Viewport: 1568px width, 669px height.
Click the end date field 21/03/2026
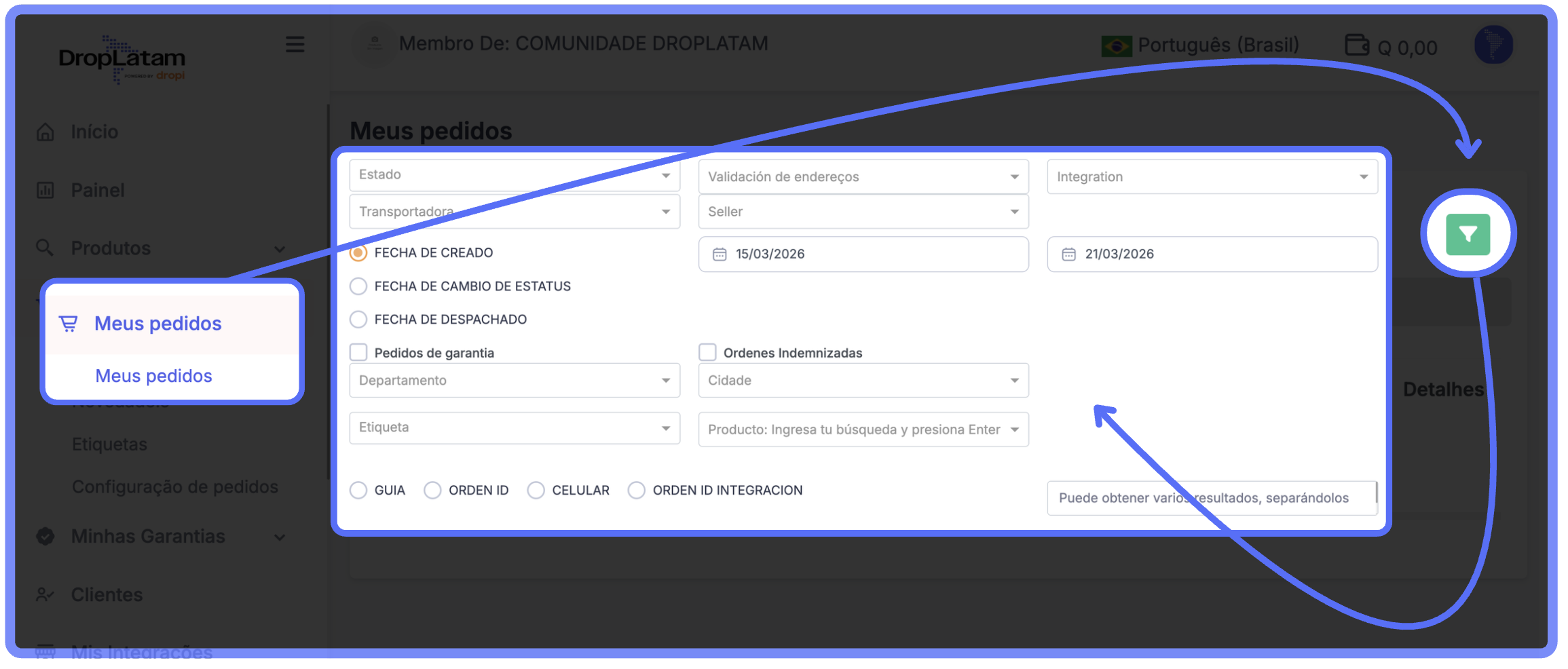pos(1212,254)
